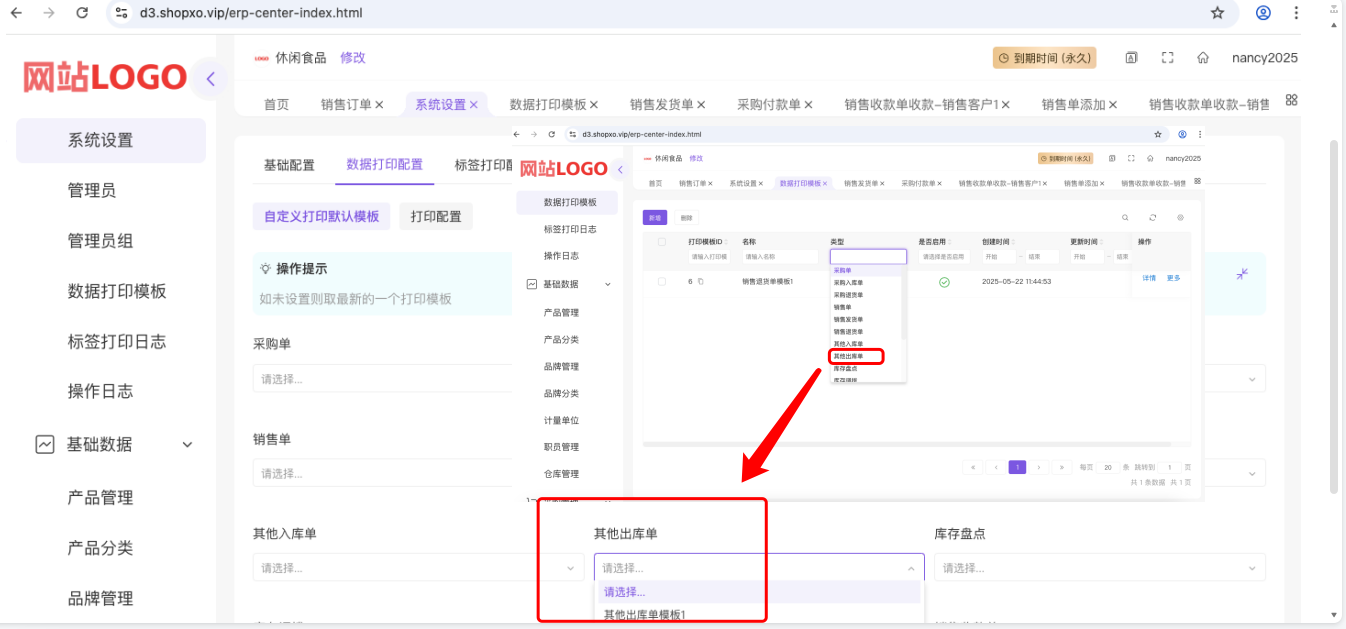This screenshot has height=629, width=1346.
Task: Click the browser address bar URL
Action: [251, 13]
